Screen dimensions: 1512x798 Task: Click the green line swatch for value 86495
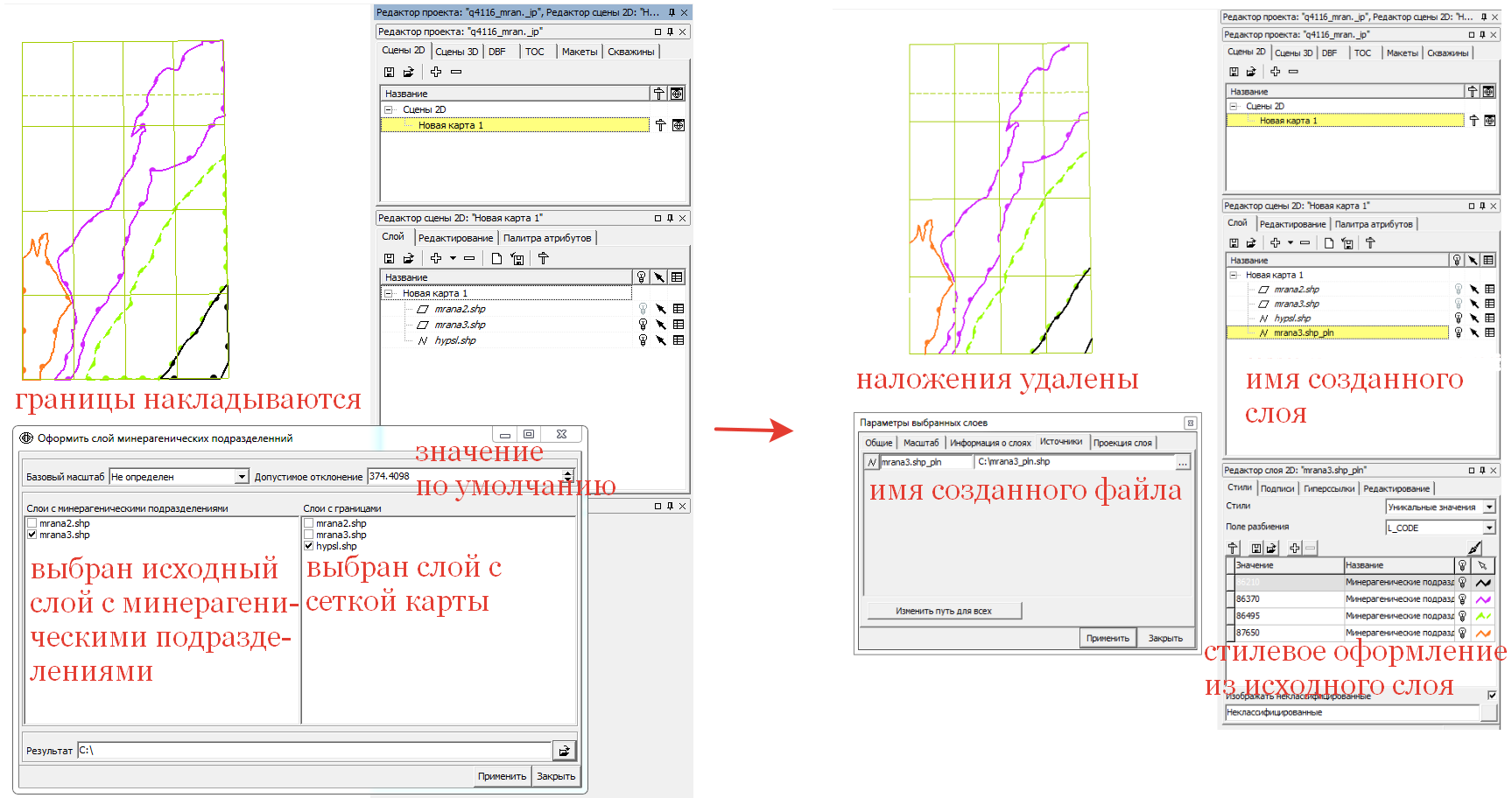1483,616
